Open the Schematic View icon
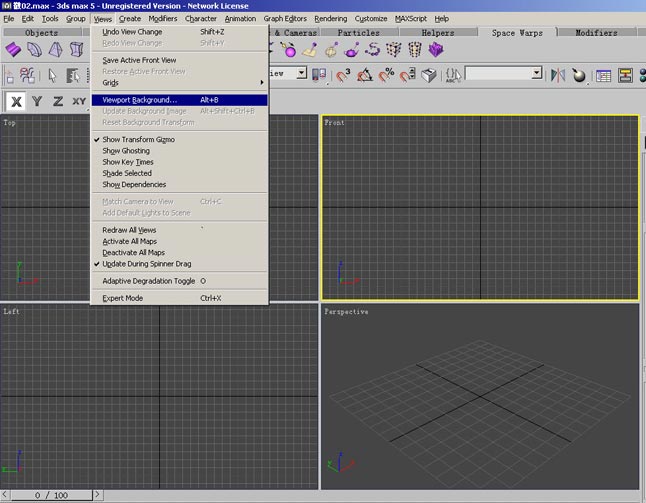The width and height of the screenshot is (646, 503). pos(625,76)
